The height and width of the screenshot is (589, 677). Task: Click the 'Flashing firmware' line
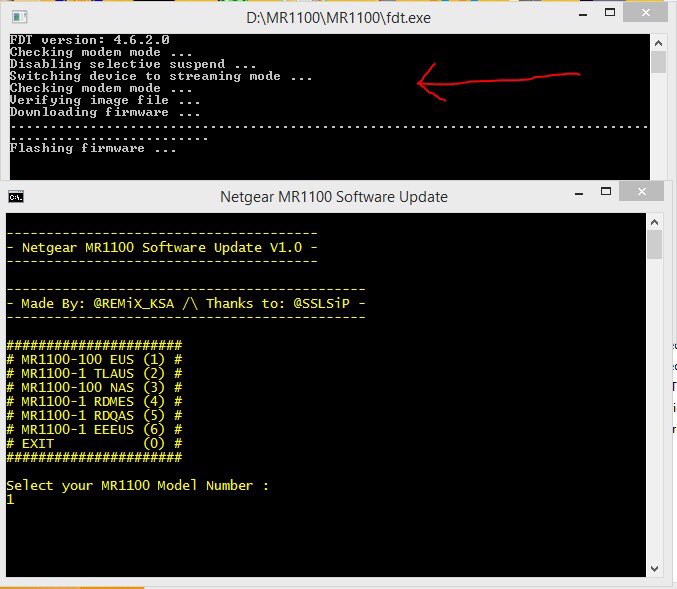coord(93,148)
